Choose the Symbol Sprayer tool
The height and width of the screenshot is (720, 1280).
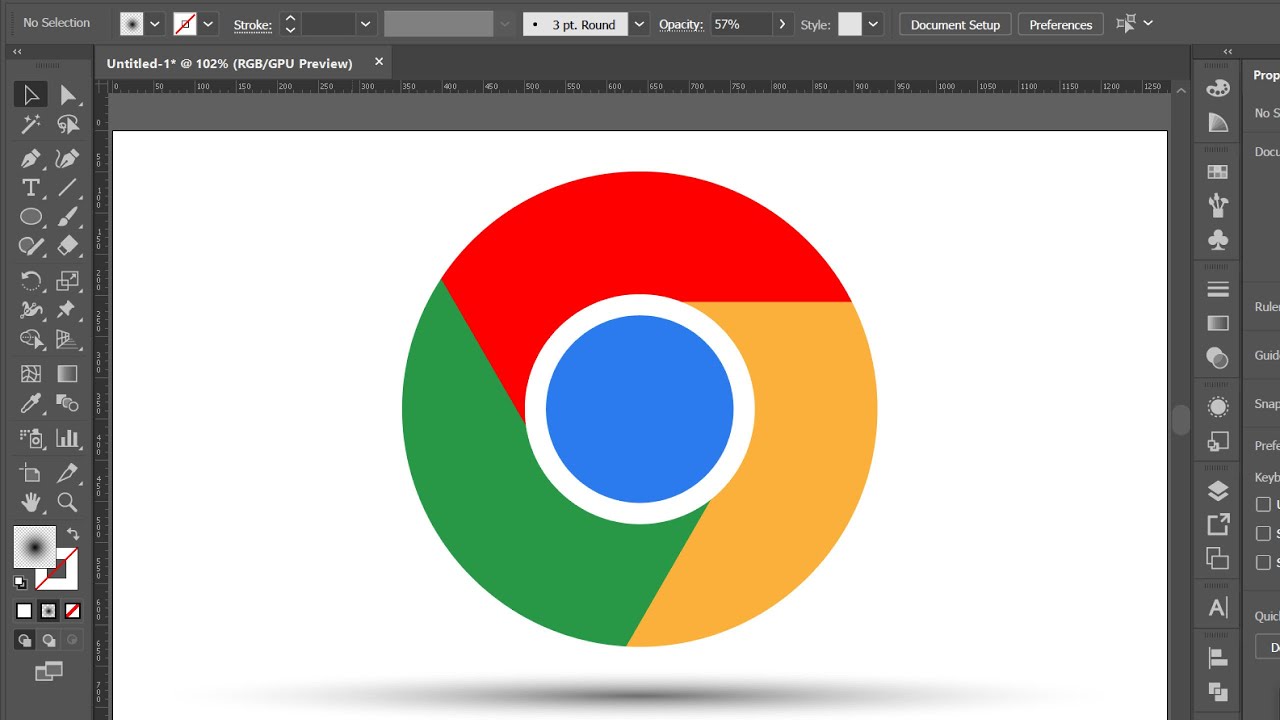click(x=31, y=438)
